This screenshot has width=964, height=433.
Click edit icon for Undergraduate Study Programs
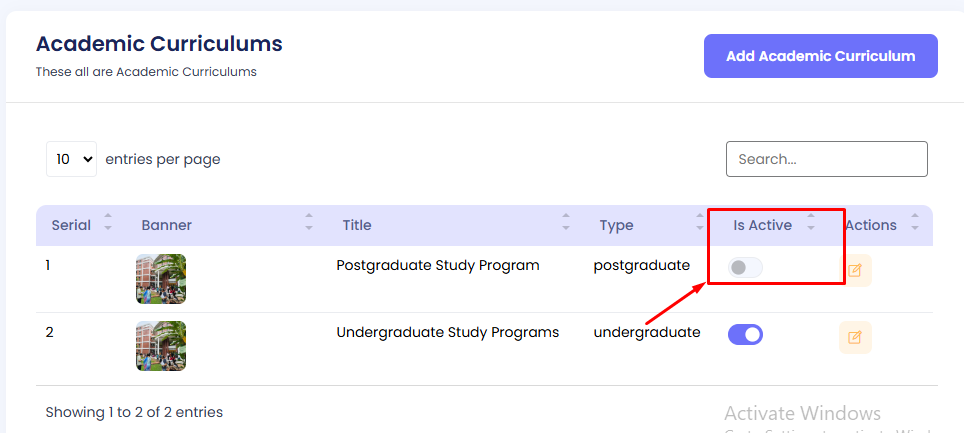click(855, 337)
